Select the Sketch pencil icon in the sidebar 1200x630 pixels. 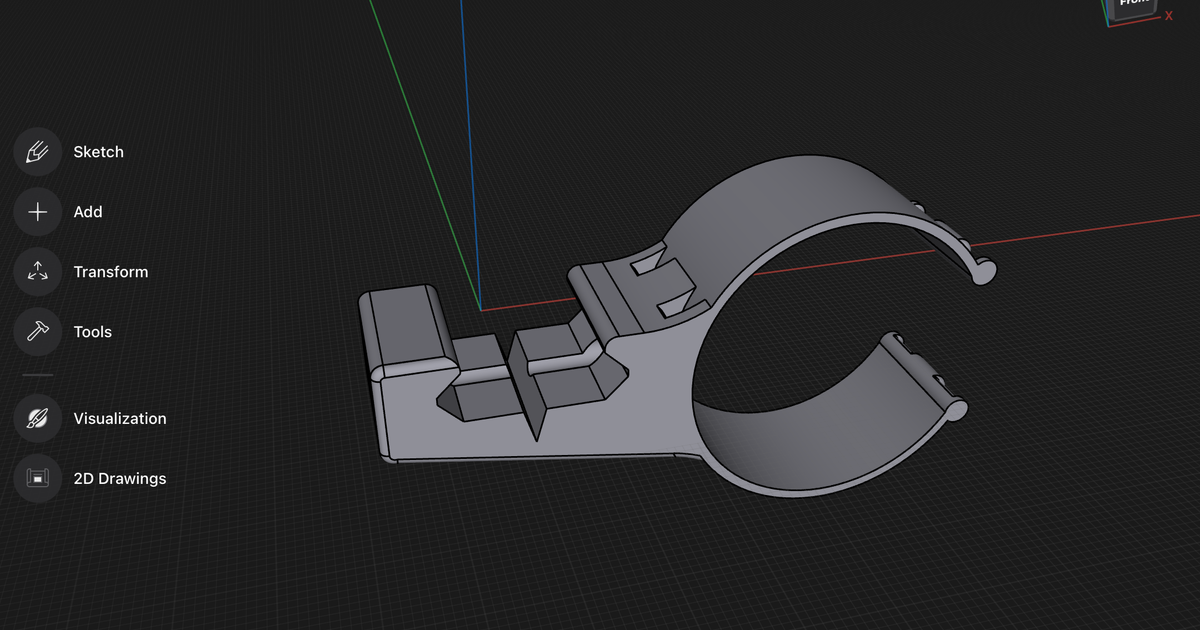[37, 151]
